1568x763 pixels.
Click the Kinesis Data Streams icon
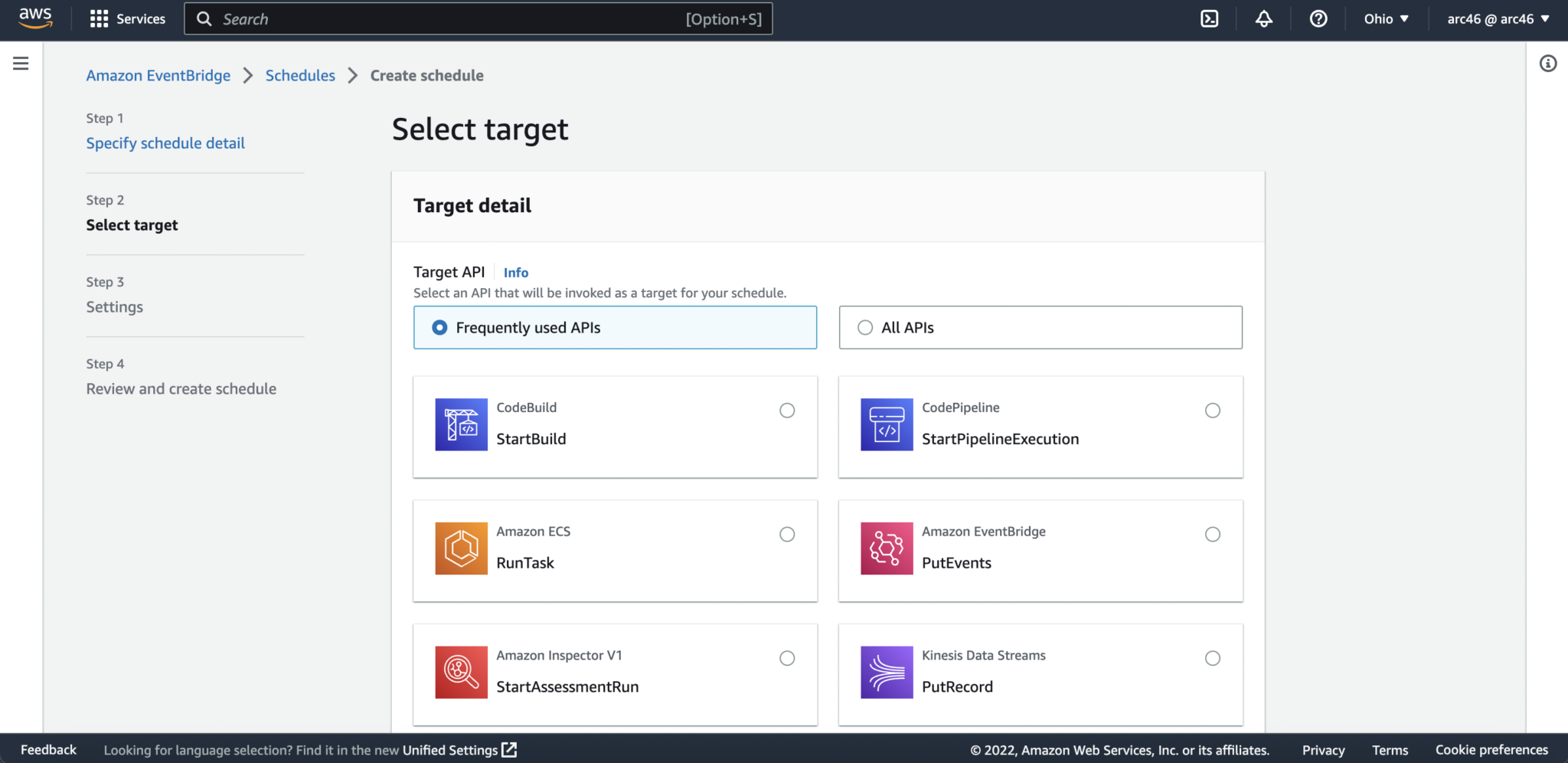click(886, 673)
